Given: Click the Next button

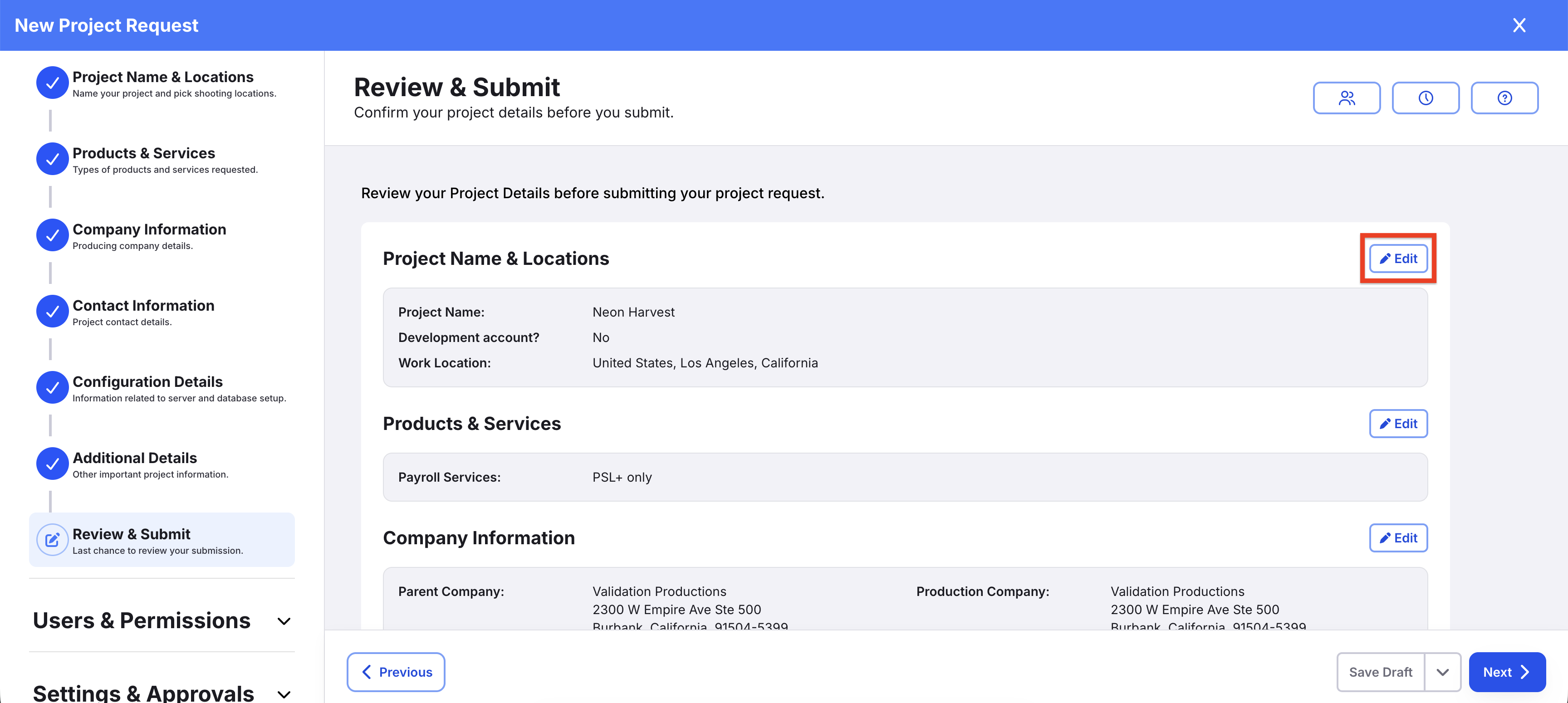Looking at the screenshot, I should (1506, 672).
